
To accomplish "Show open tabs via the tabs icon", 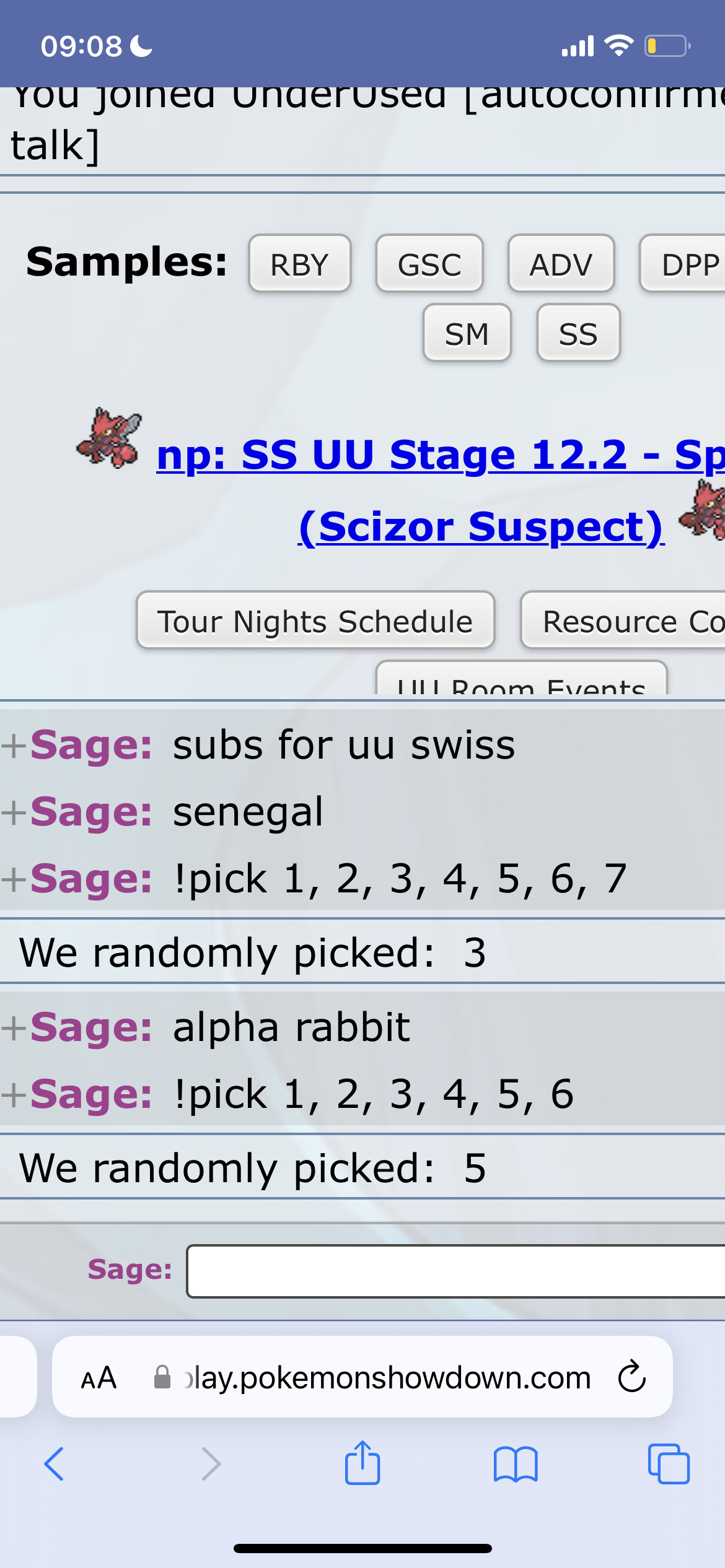I will 669,1463.
